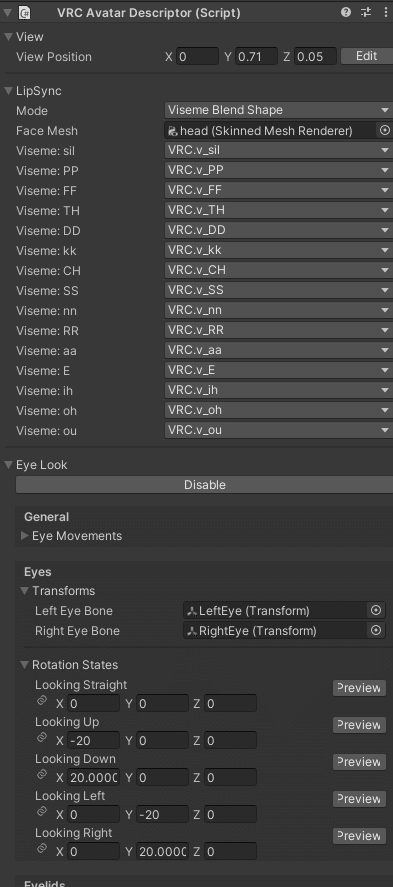Open the component three-dot context menu
This screenshot has width=393, height=887.
click(386, 12)
